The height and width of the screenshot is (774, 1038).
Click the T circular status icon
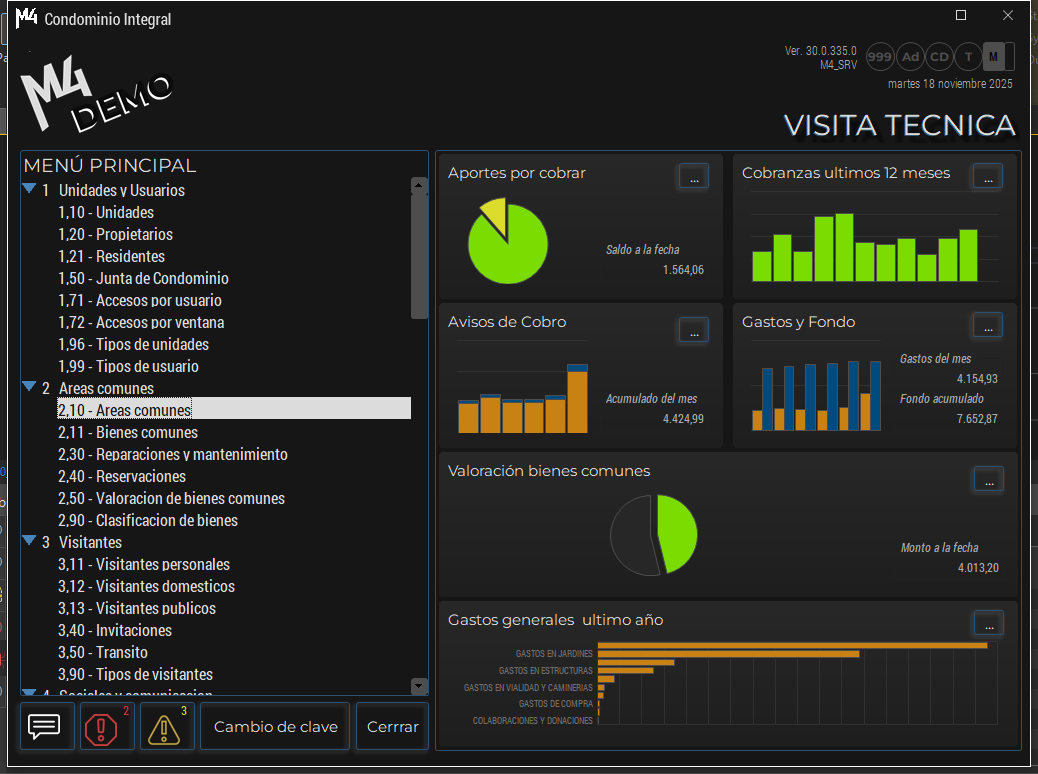pyautogui.click(x=968, y=57)
